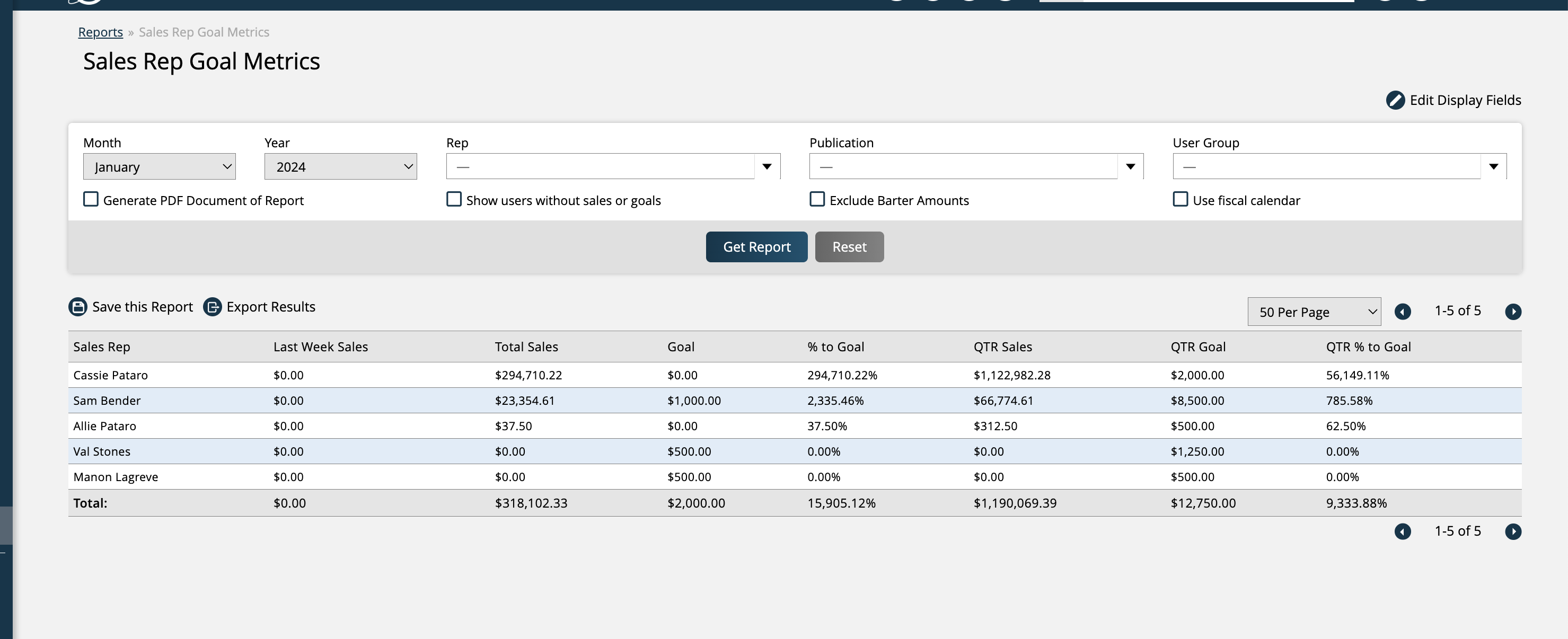This screenshot has width=1568, height=639.
Task: Expand the Rep dropdown arrow
Action: point(767,167)
